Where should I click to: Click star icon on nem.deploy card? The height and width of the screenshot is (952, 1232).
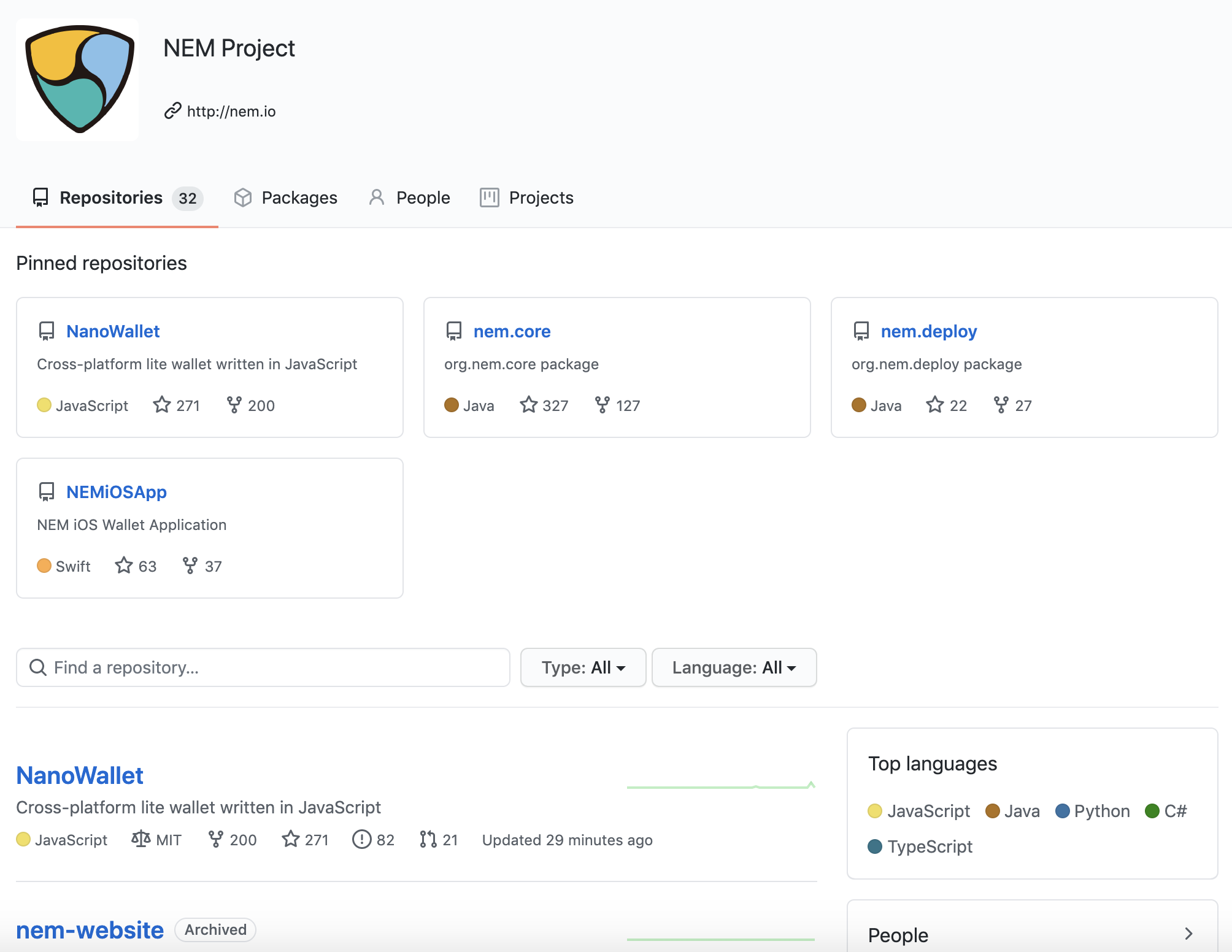click(935, 405)
